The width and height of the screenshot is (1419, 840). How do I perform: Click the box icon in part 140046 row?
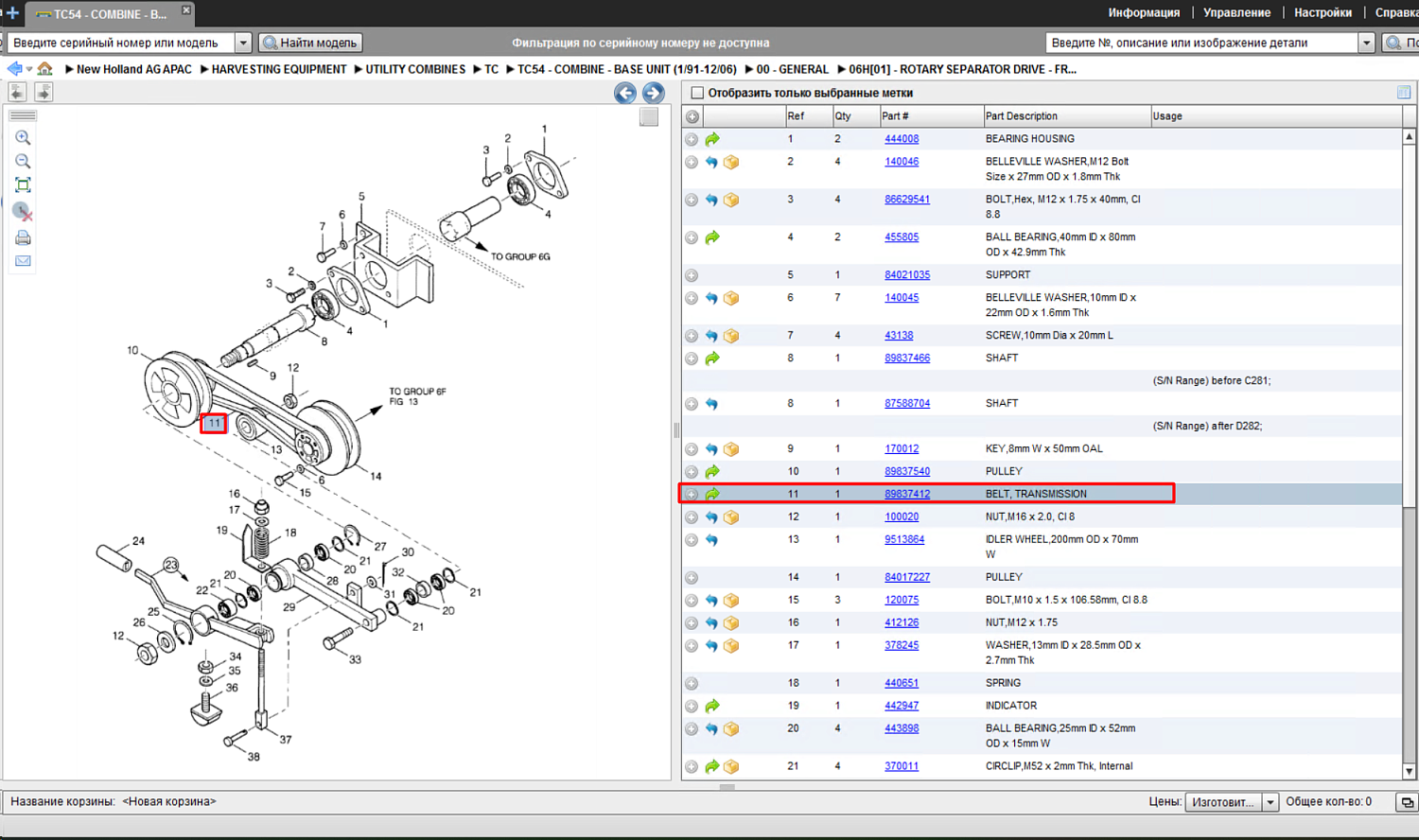(731, 163)
